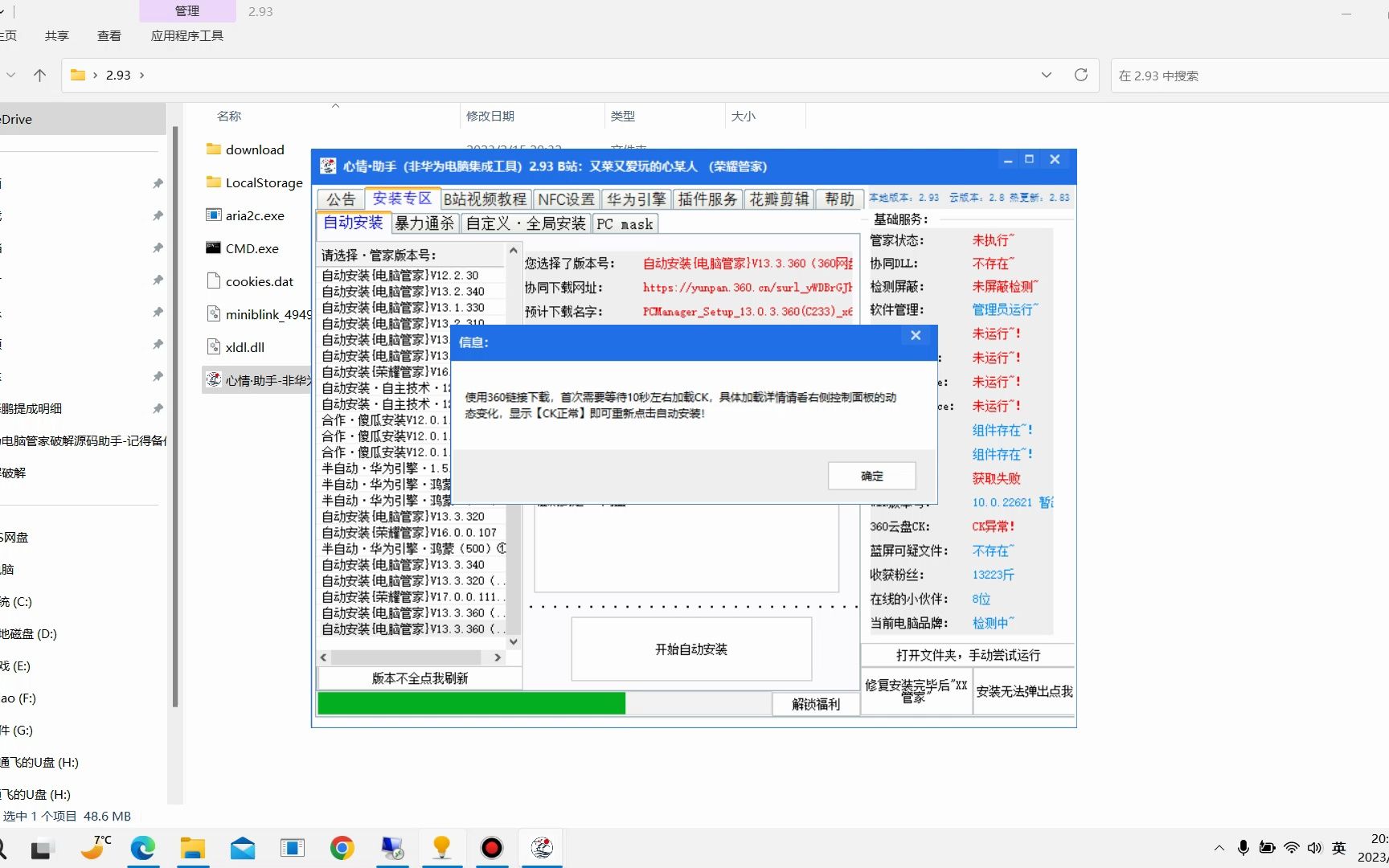Click the volume icon in system tray
Viewport: 1389px width, 868px height.
point(1314,848)
